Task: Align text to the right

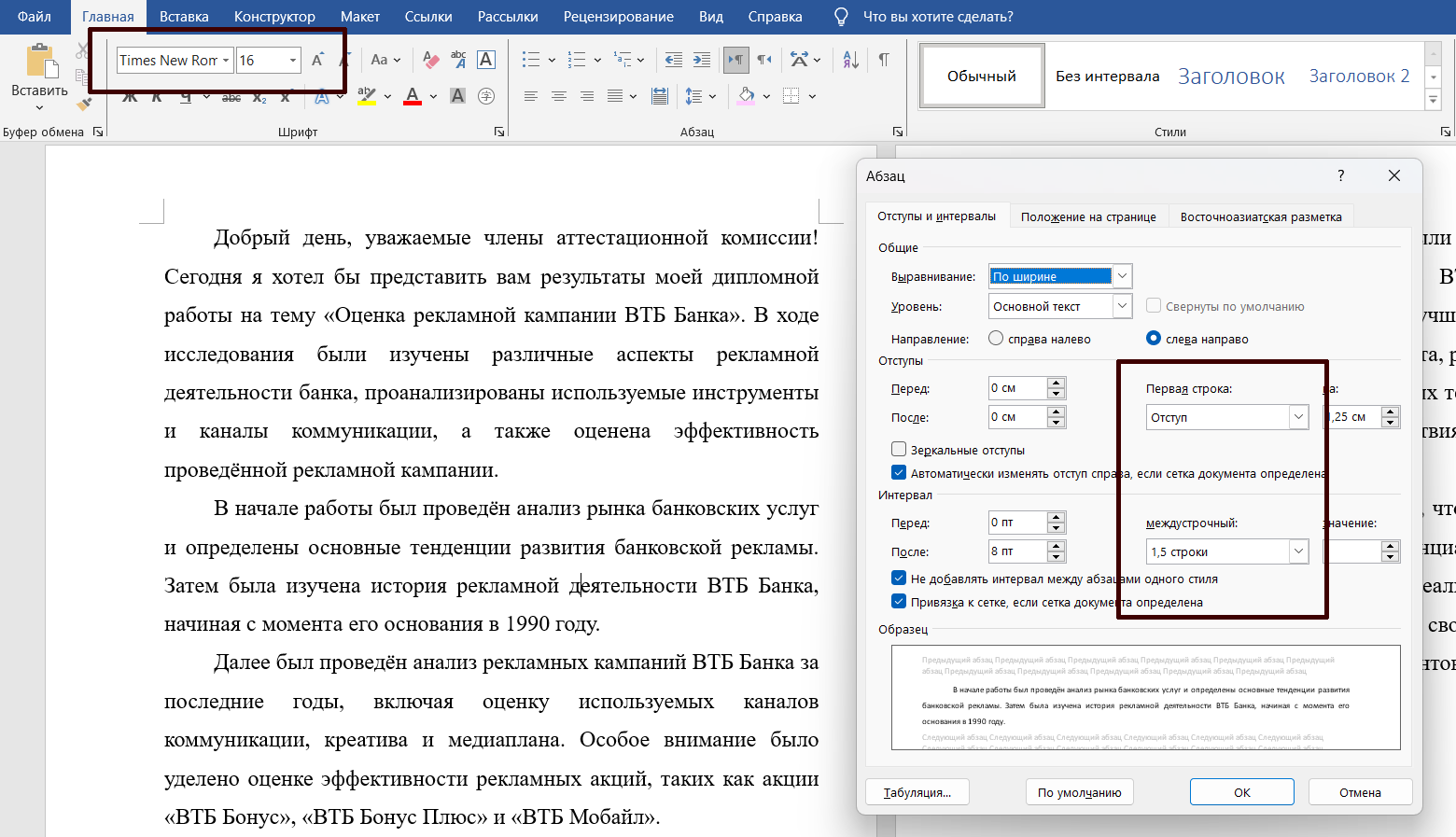Action: [586, 96]
